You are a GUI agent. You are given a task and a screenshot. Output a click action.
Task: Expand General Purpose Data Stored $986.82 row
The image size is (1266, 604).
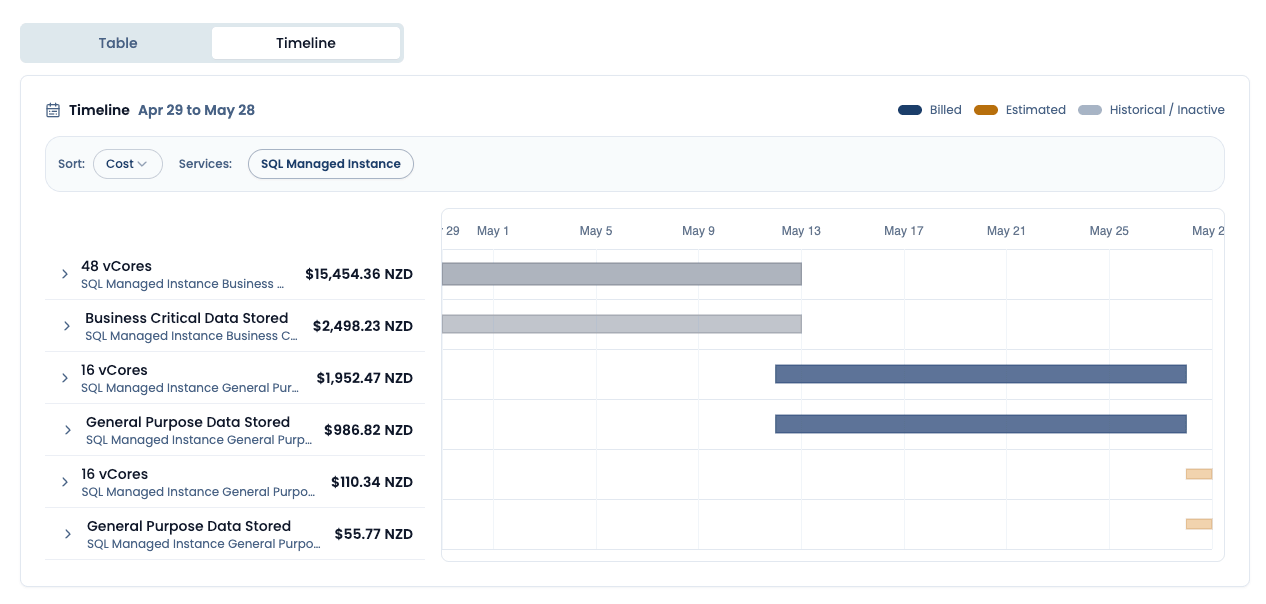pos(68,430)
